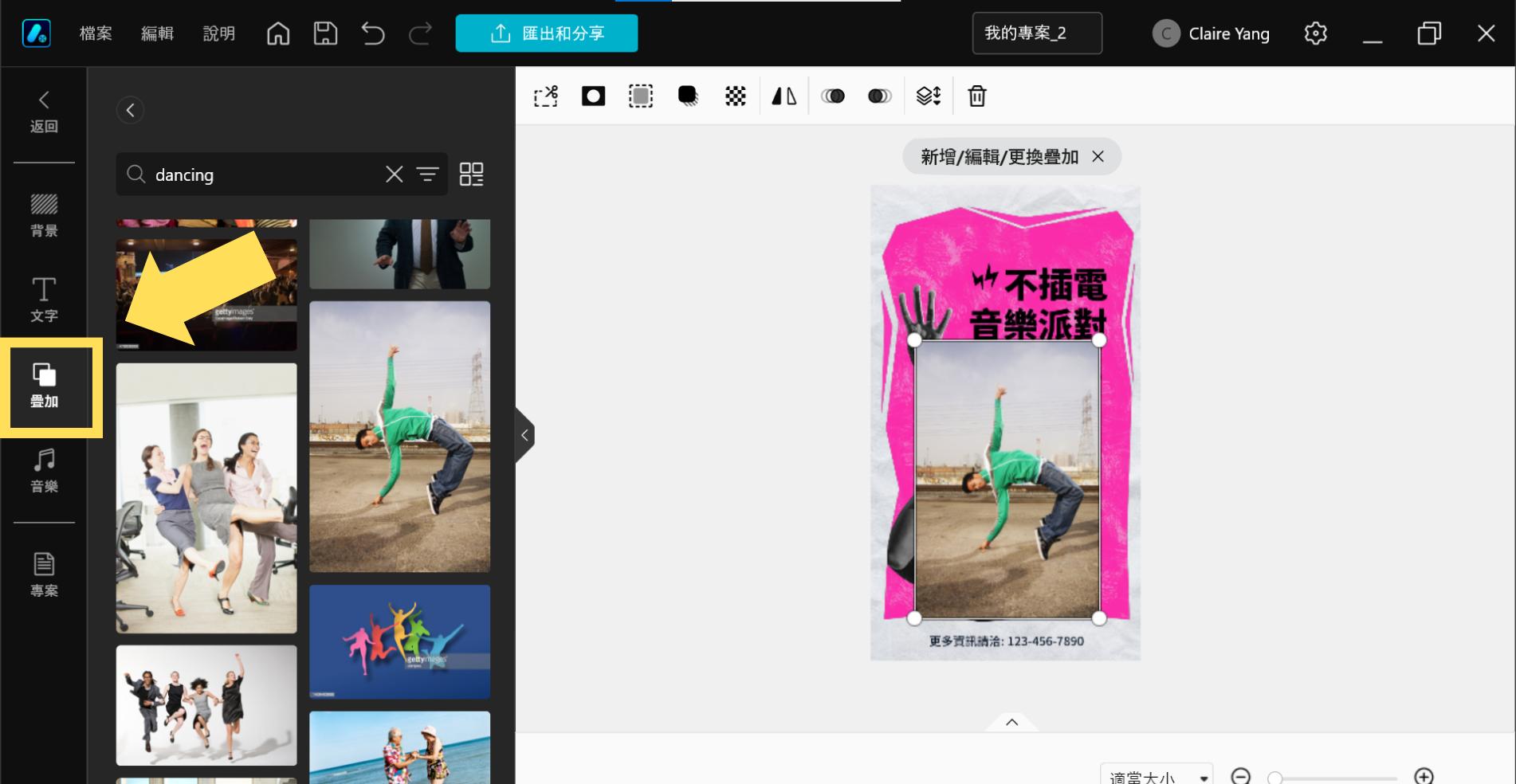Select the three office women dancing thumbnail
Viewport: 1516px width, 784px height.
click(x=206, y=499)
